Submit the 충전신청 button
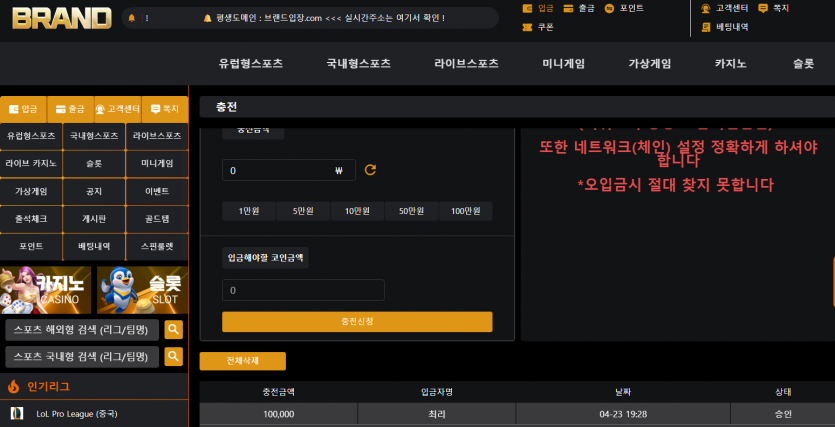 [x=357, y=322]
